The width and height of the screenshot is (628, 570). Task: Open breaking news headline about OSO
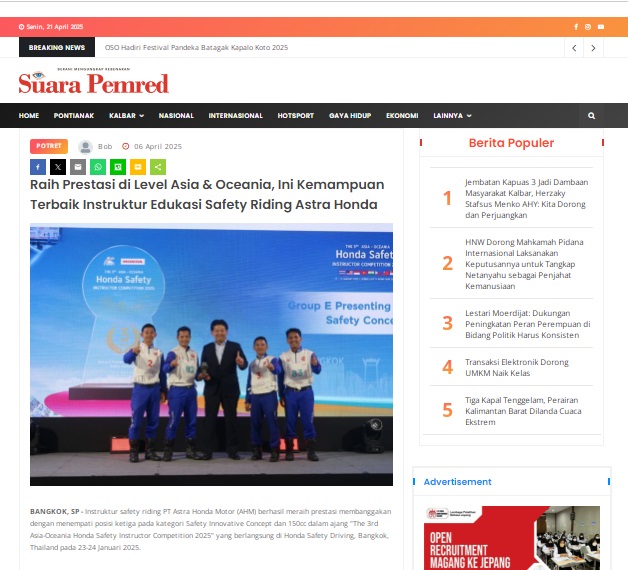[196, 48]
